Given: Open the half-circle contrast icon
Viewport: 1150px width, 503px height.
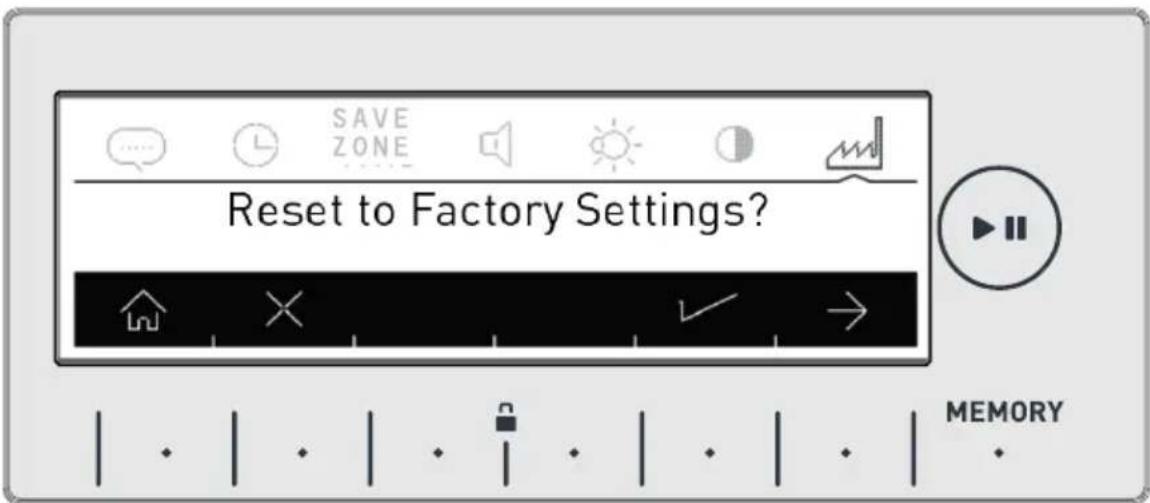Looking at the screenshot, I should pos(735,144).
